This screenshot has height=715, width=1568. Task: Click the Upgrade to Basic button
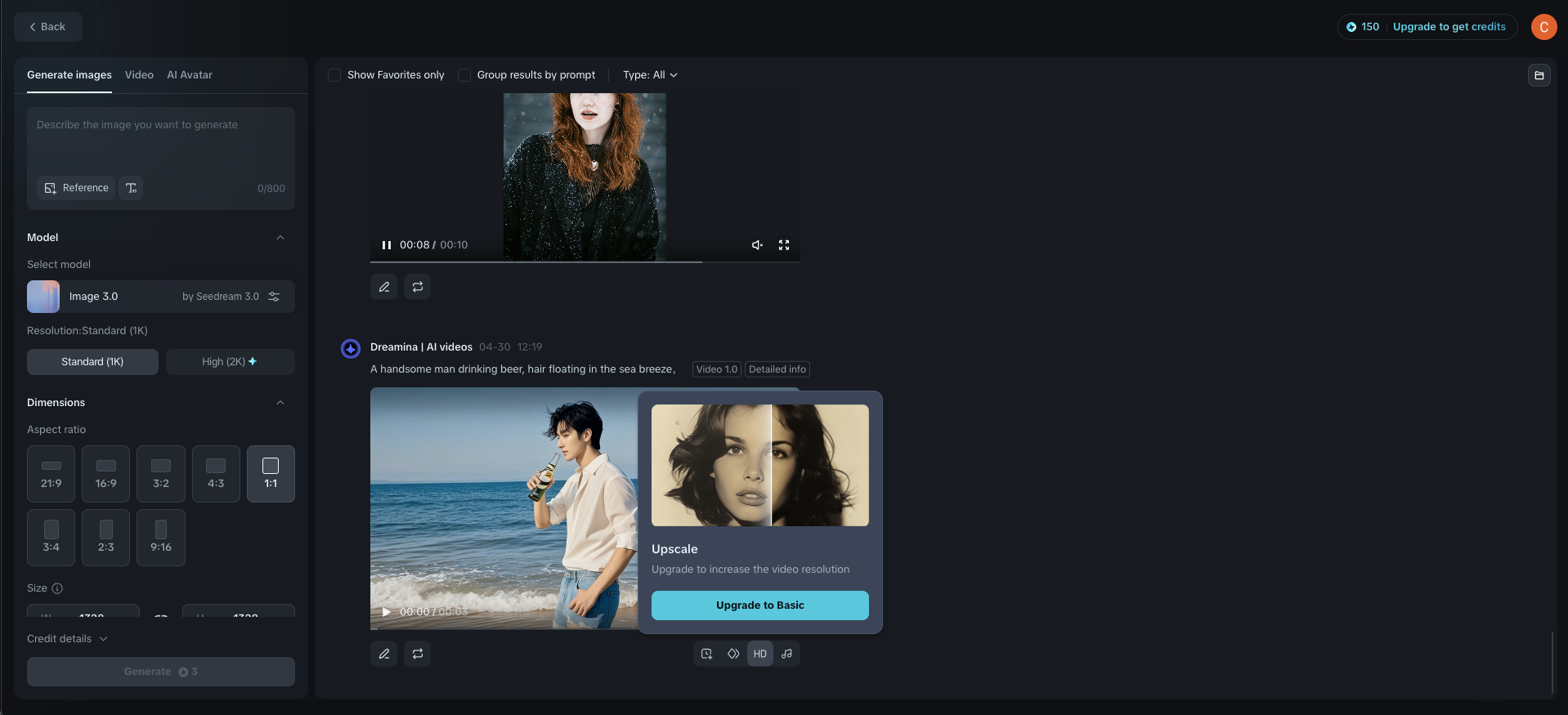pyautogui.click(x=760, y=606)
